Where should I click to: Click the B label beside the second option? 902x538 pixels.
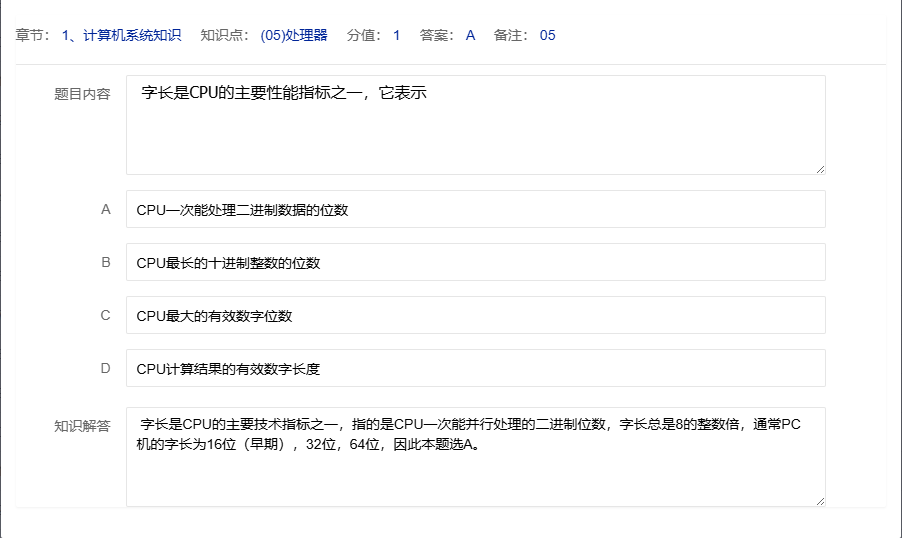click(105, 263)
